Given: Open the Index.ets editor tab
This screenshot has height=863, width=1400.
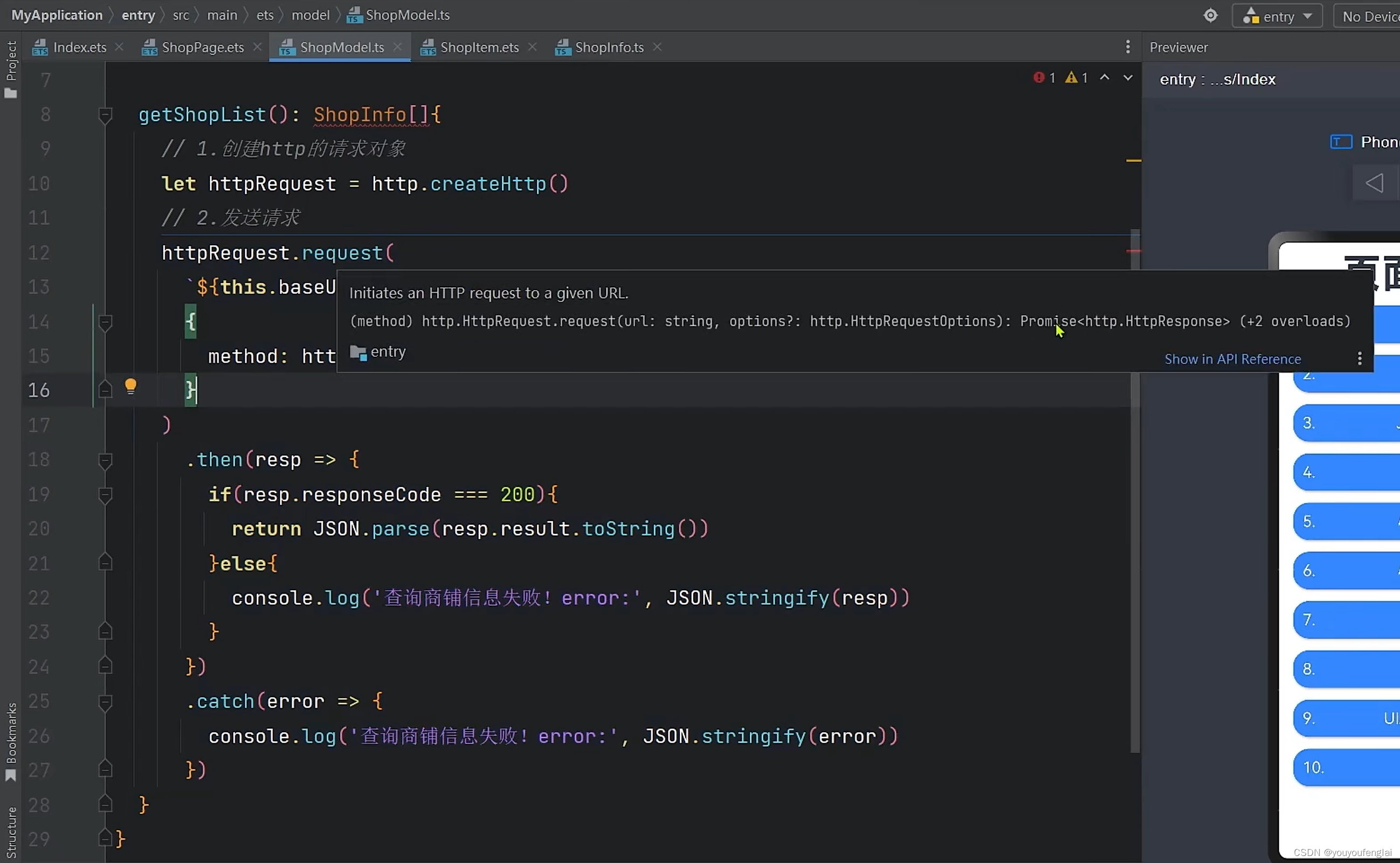Looking at the screenshot, I should pos(70,47).
